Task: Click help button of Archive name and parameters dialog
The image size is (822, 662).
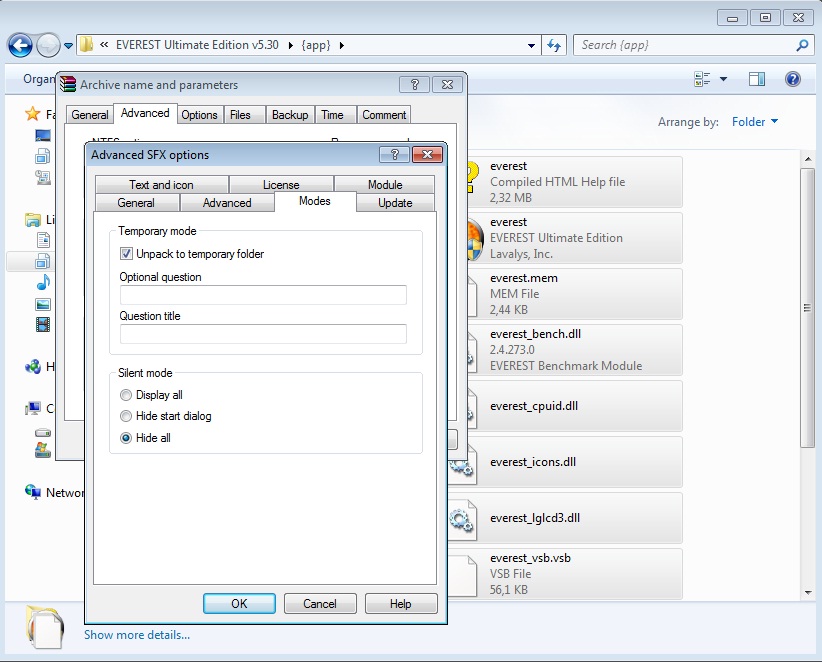Action: coord(414,84)
